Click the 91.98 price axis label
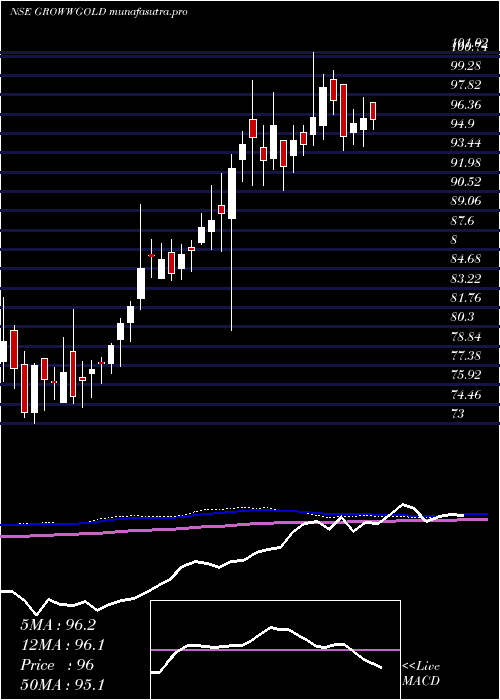 coord(466,162)
